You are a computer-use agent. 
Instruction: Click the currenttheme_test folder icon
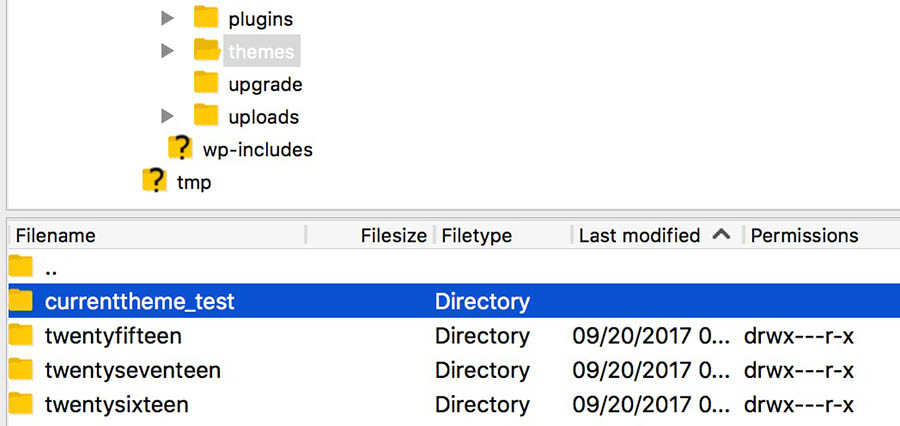21,301
